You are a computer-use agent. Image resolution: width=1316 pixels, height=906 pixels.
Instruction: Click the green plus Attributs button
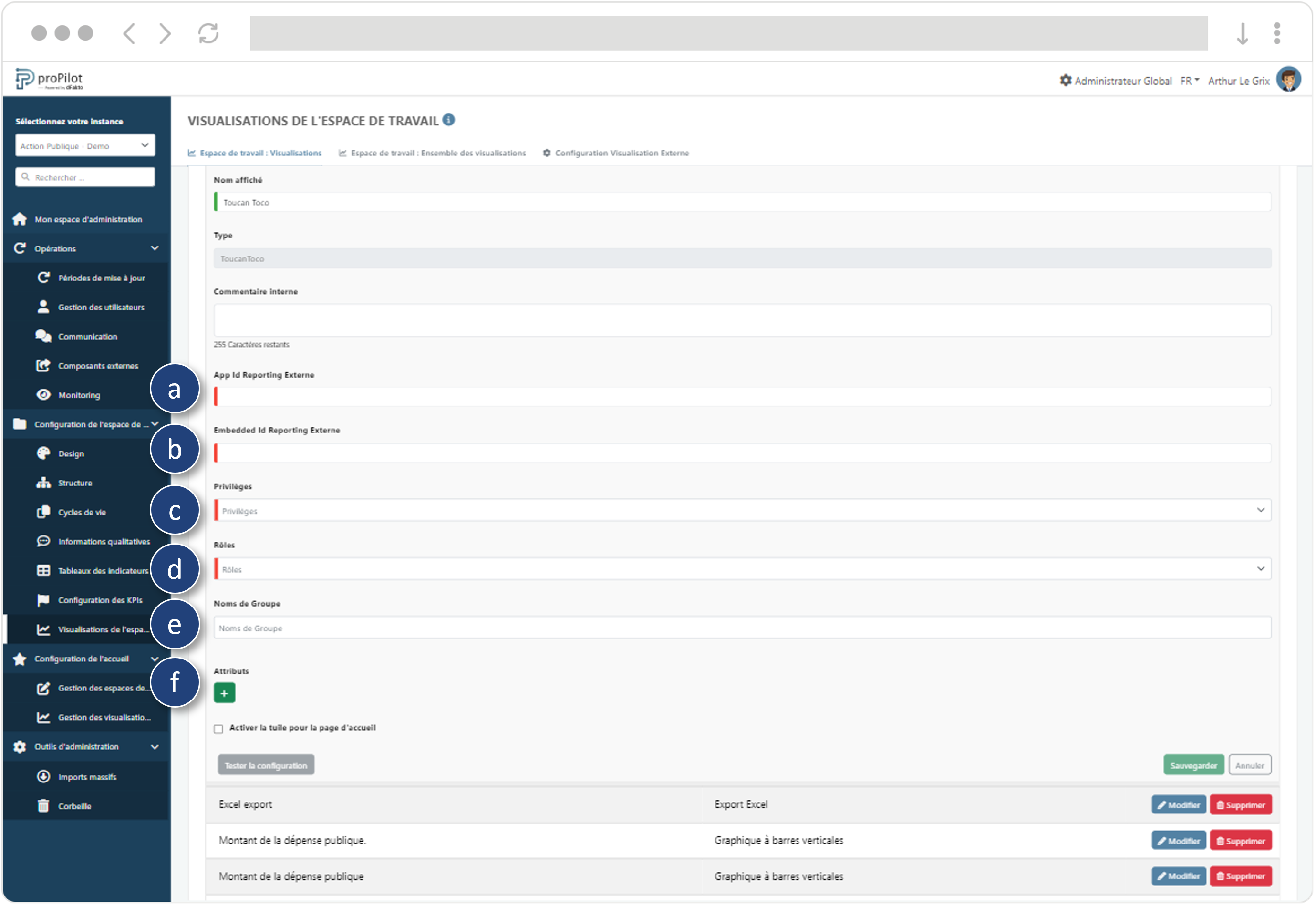tap(224, 694)
